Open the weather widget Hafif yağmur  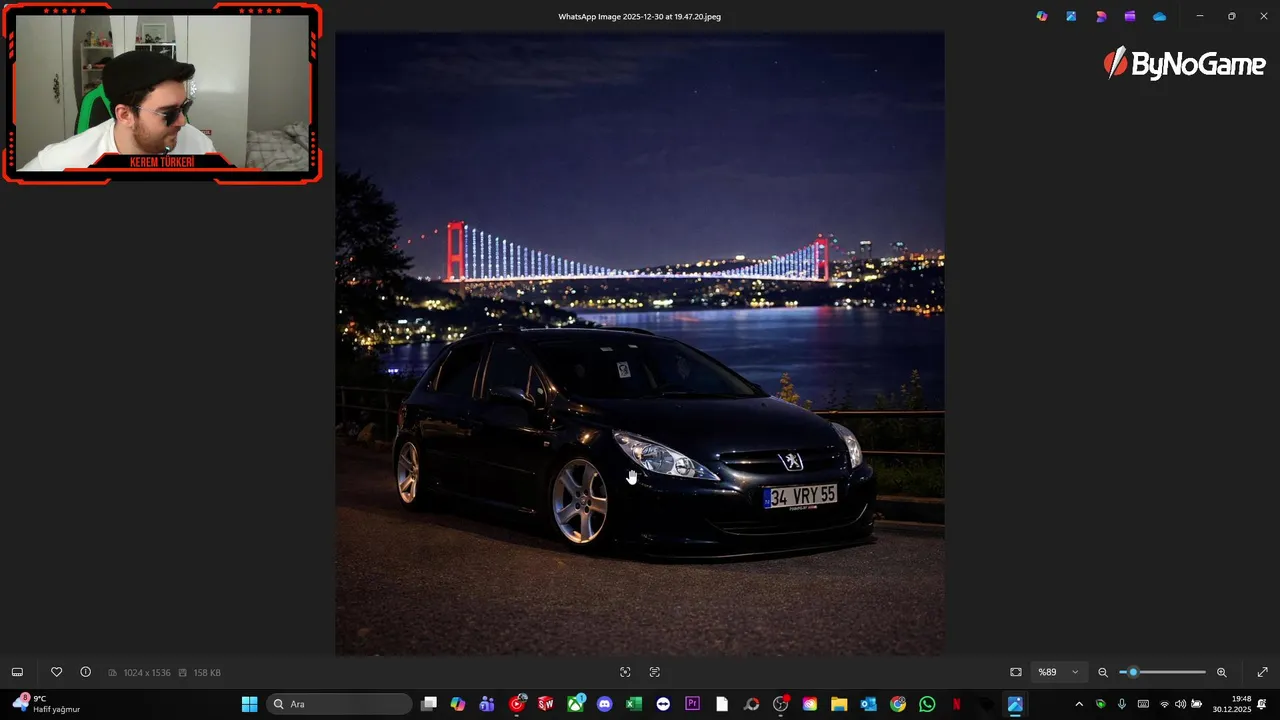click(47, 704)
